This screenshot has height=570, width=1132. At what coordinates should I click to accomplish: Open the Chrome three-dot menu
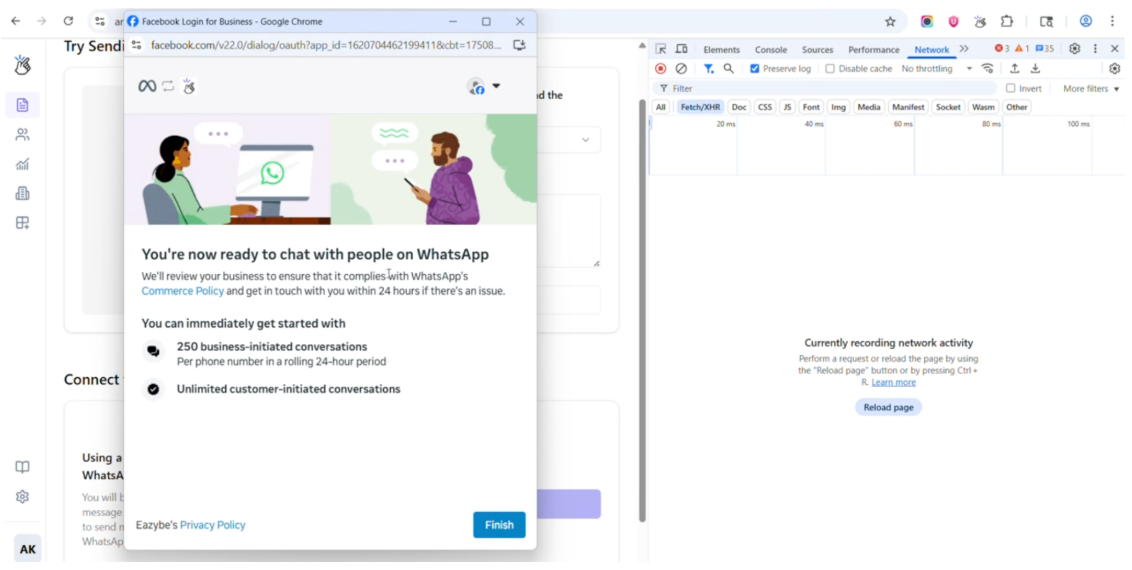(1112, 22)
